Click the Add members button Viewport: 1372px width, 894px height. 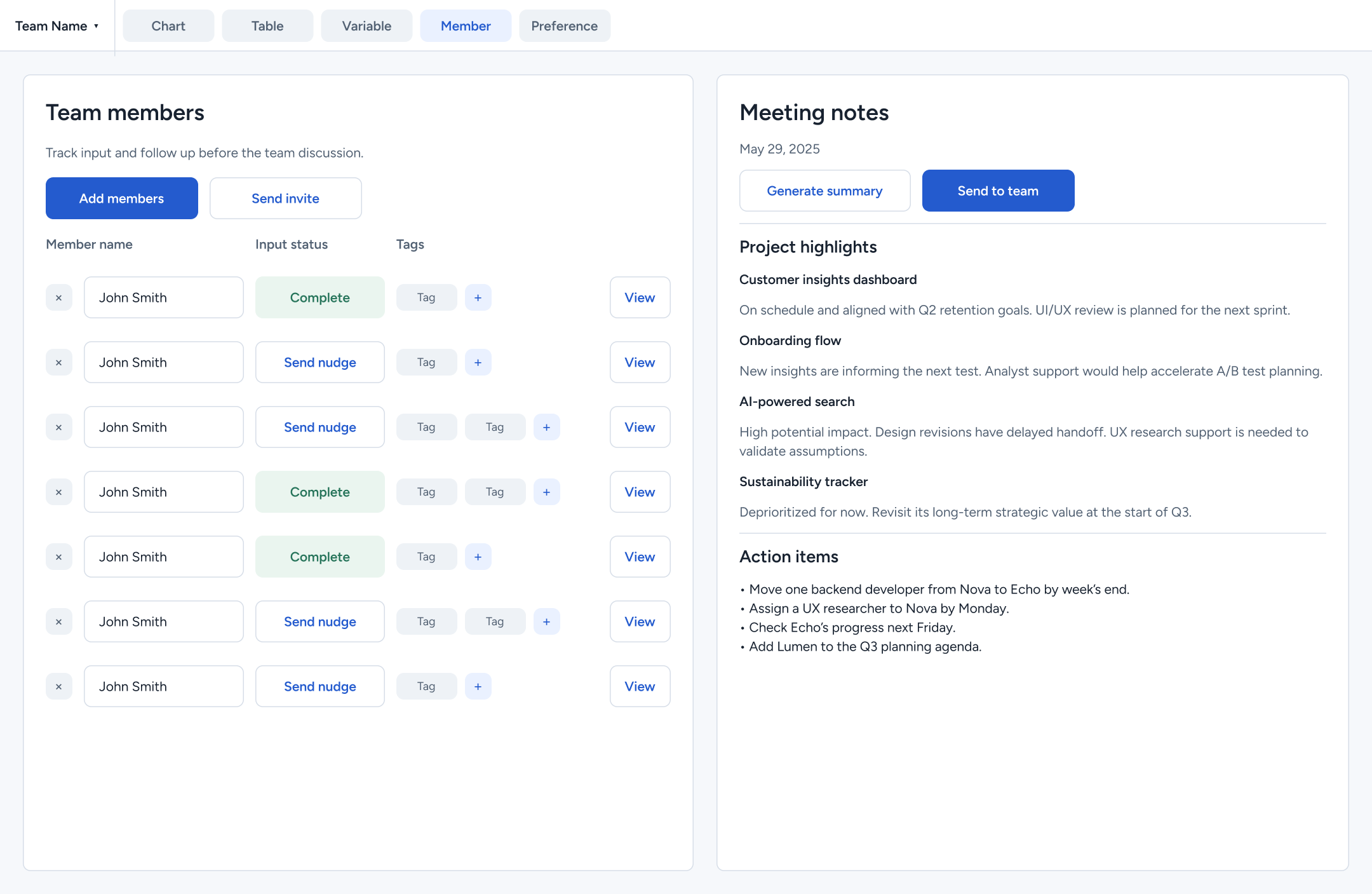click(x=122, y=198)
